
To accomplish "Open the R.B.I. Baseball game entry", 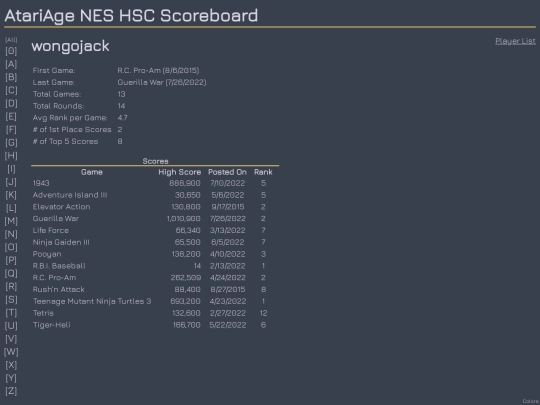I will pos(59,266).
